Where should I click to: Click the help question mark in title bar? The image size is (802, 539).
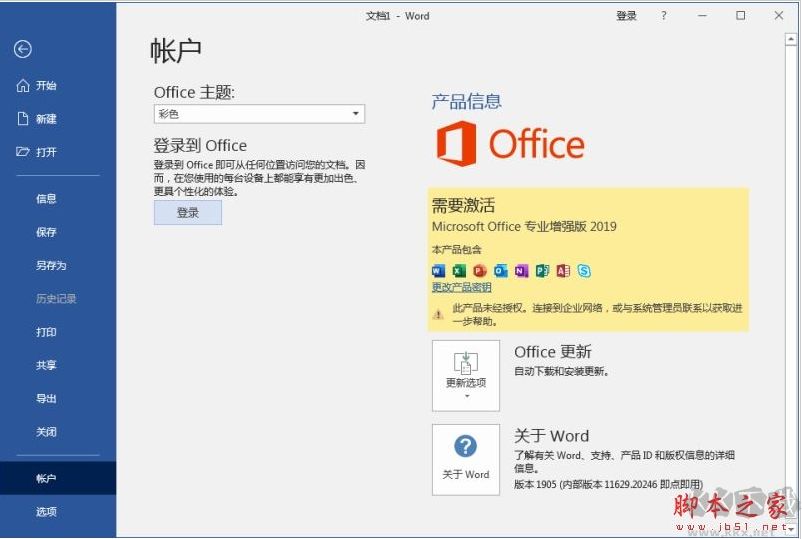pyautogui.click(x=664, y=16)
